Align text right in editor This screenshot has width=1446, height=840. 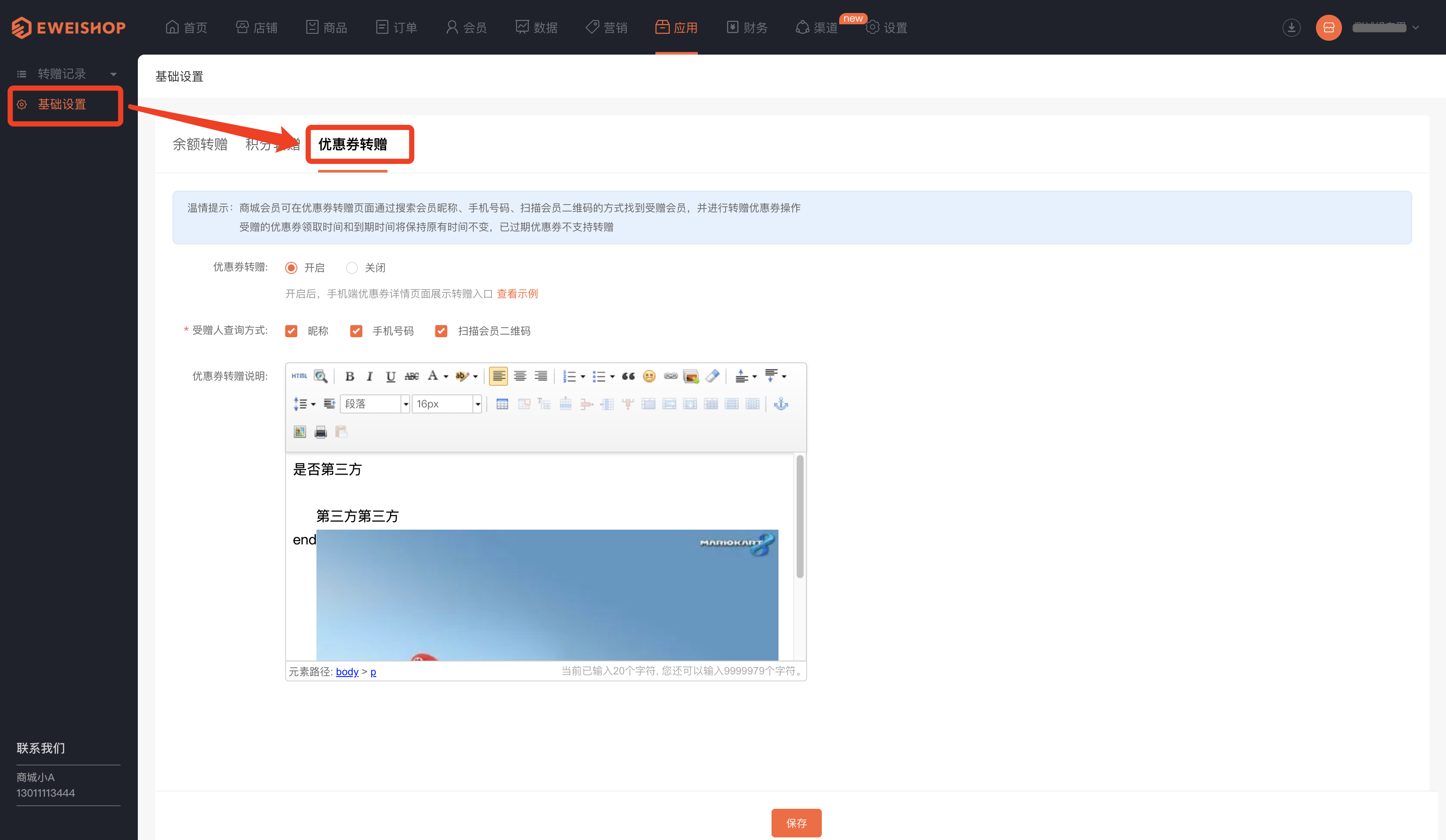point(541,376)
